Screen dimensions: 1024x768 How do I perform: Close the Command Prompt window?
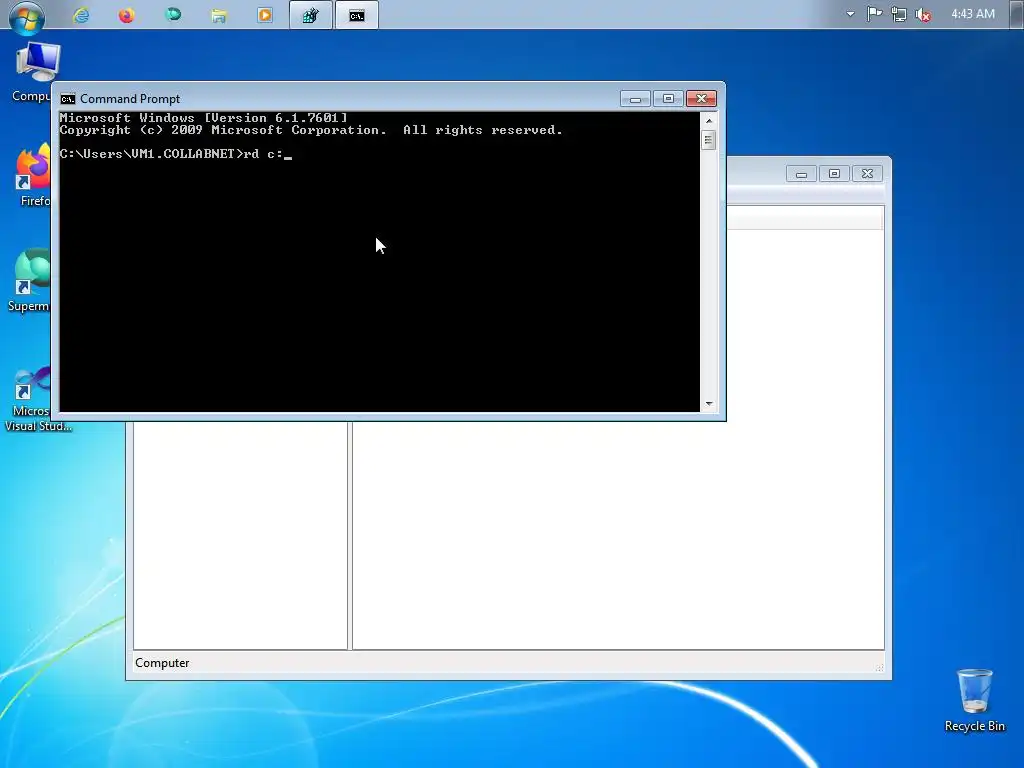click(x=701, y=99)
